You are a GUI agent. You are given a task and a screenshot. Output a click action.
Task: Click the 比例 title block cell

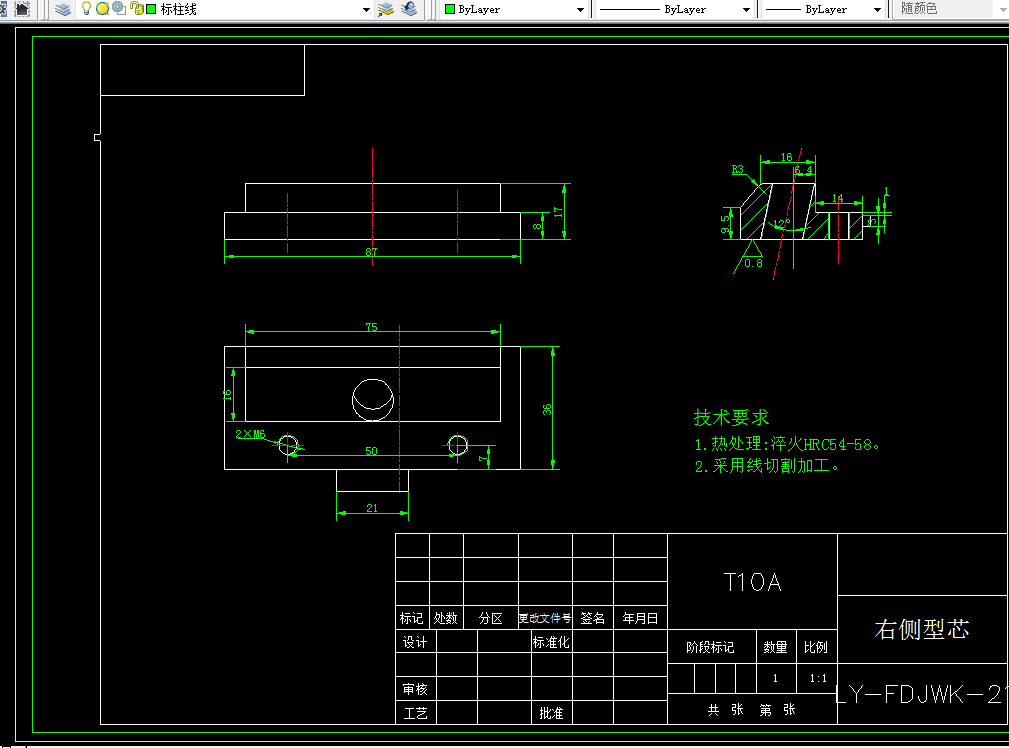(816, 646)
